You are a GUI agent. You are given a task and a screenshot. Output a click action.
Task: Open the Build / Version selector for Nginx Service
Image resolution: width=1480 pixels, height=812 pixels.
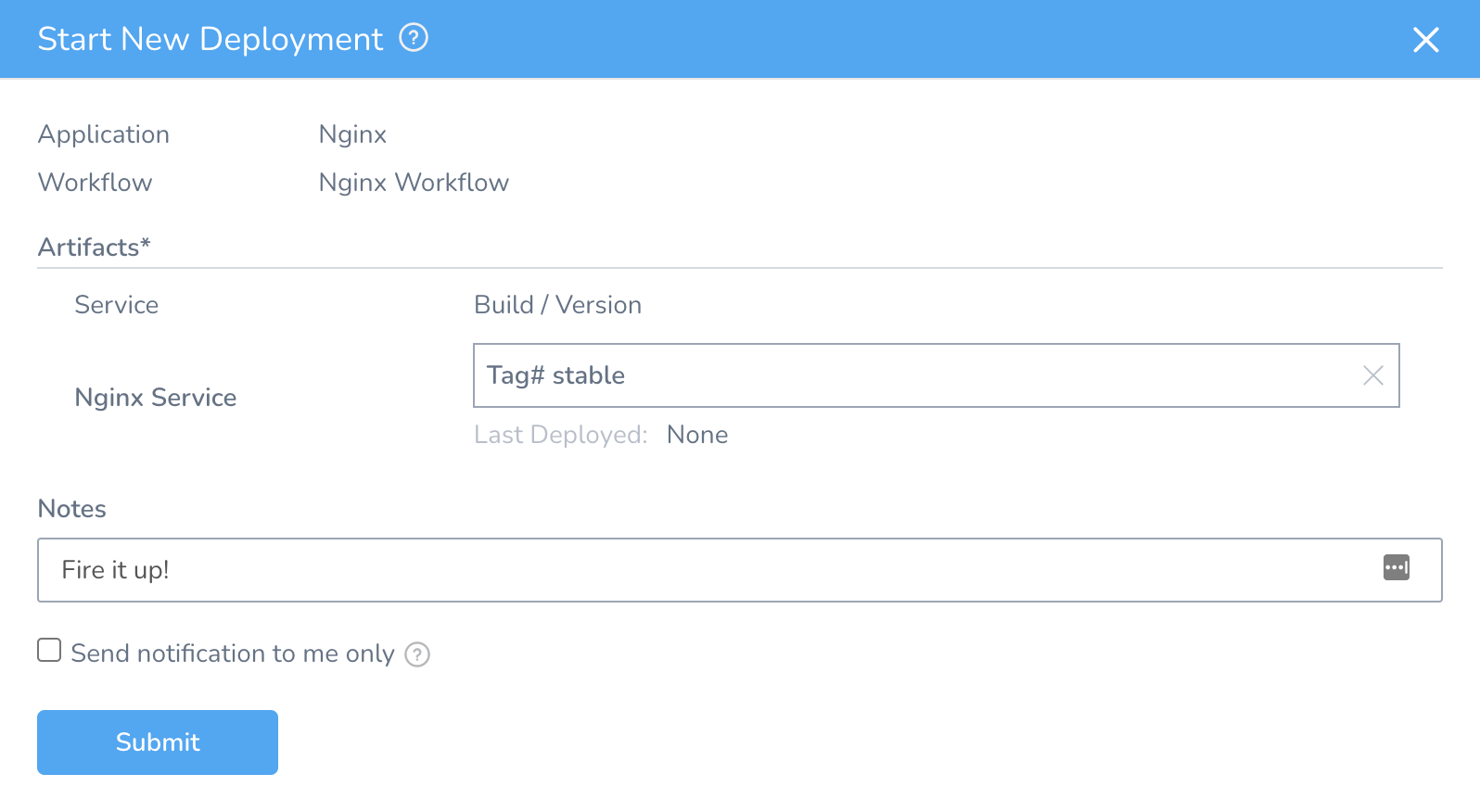click(x=835, y=375)
